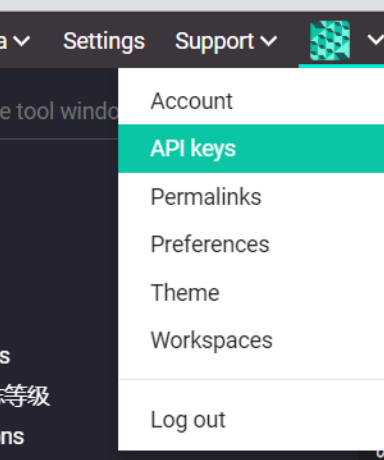Click the chevron left of Settings
This screenshot has width=384, height=460.
coord(22,41)
